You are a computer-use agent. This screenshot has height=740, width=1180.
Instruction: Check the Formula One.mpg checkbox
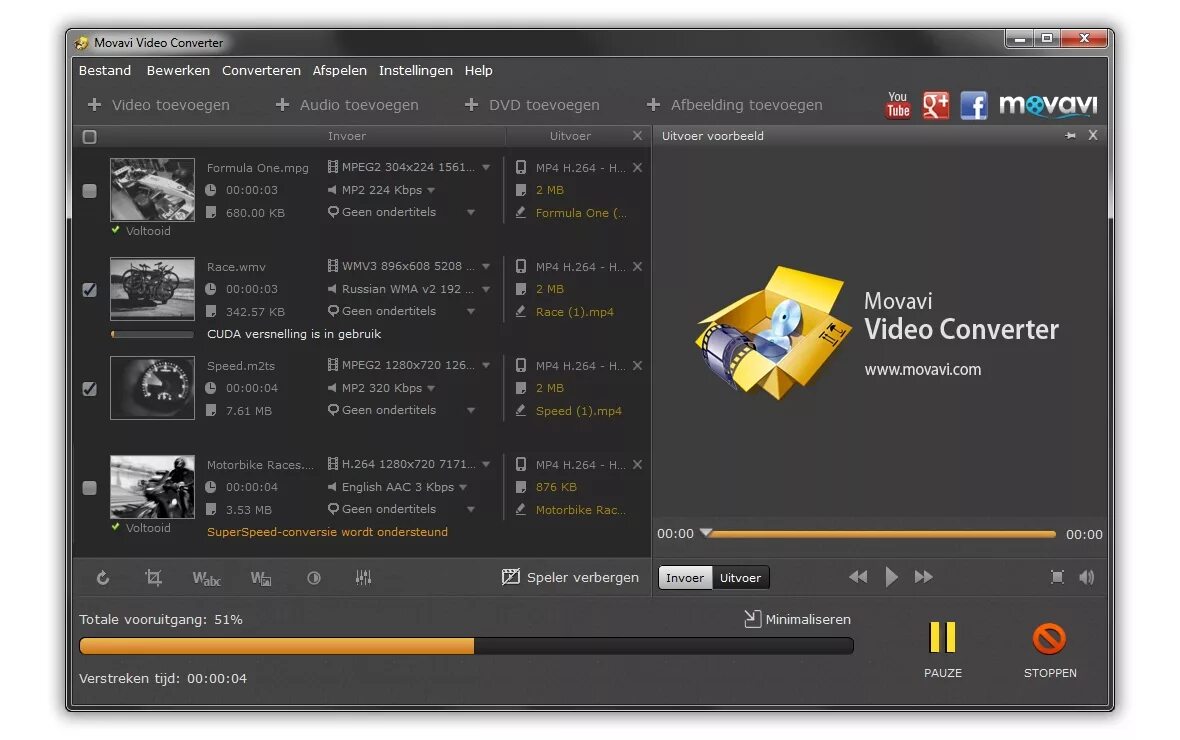click(x=90, y=191)
